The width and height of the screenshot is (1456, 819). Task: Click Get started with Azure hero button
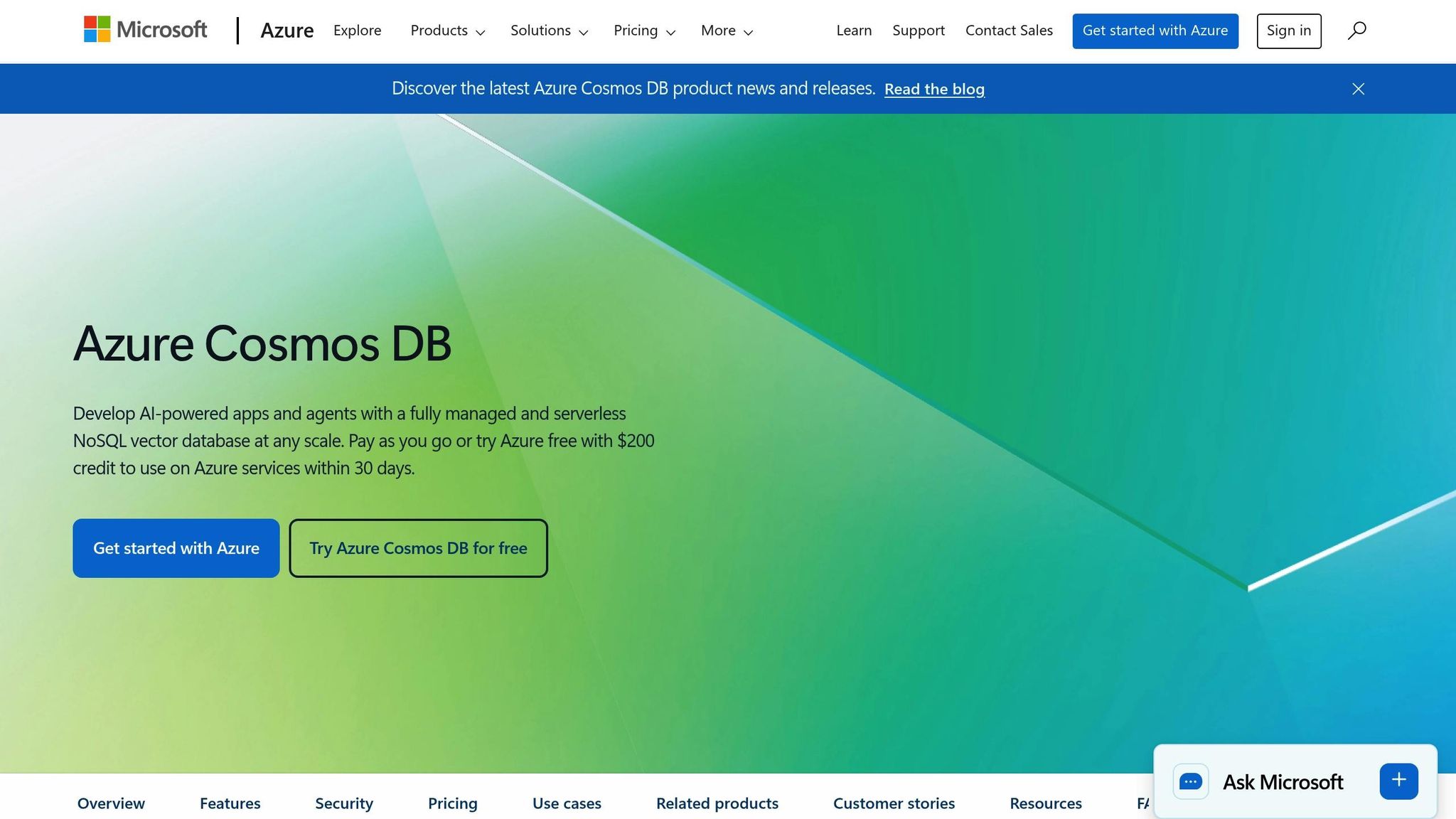pos(176,547)
